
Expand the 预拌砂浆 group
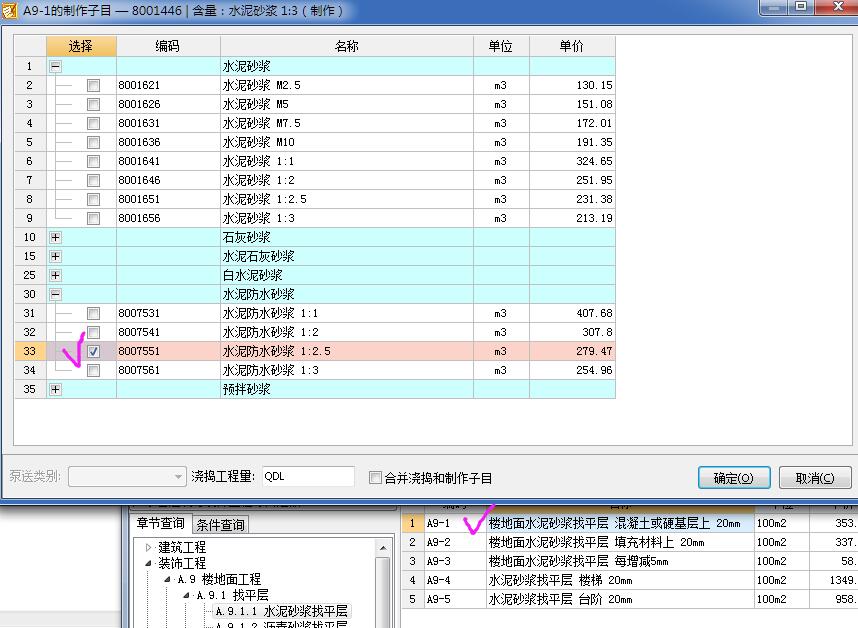click(55, 389)
